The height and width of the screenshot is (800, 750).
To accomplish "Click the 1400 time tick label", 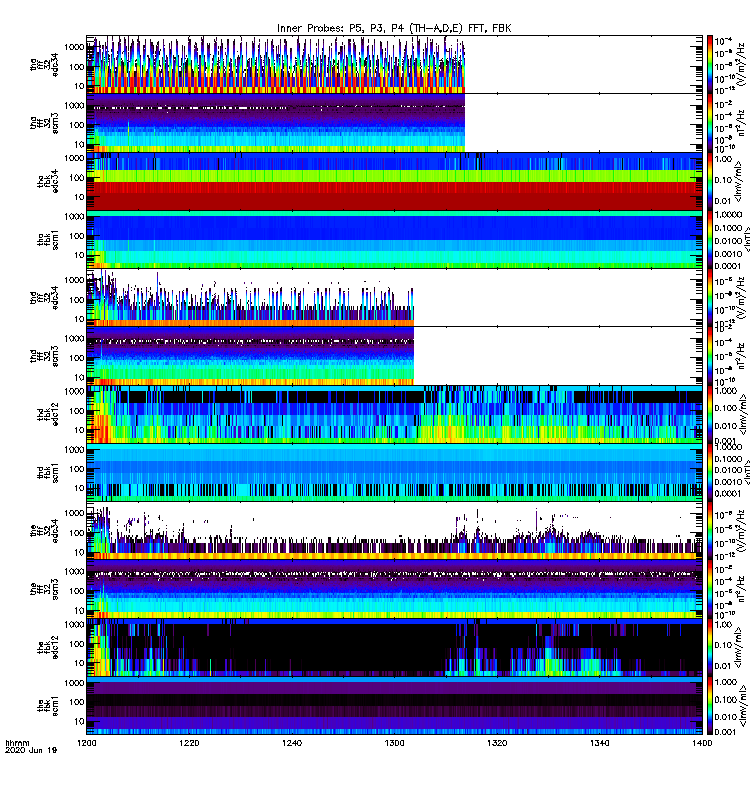I will coord(702,743).
